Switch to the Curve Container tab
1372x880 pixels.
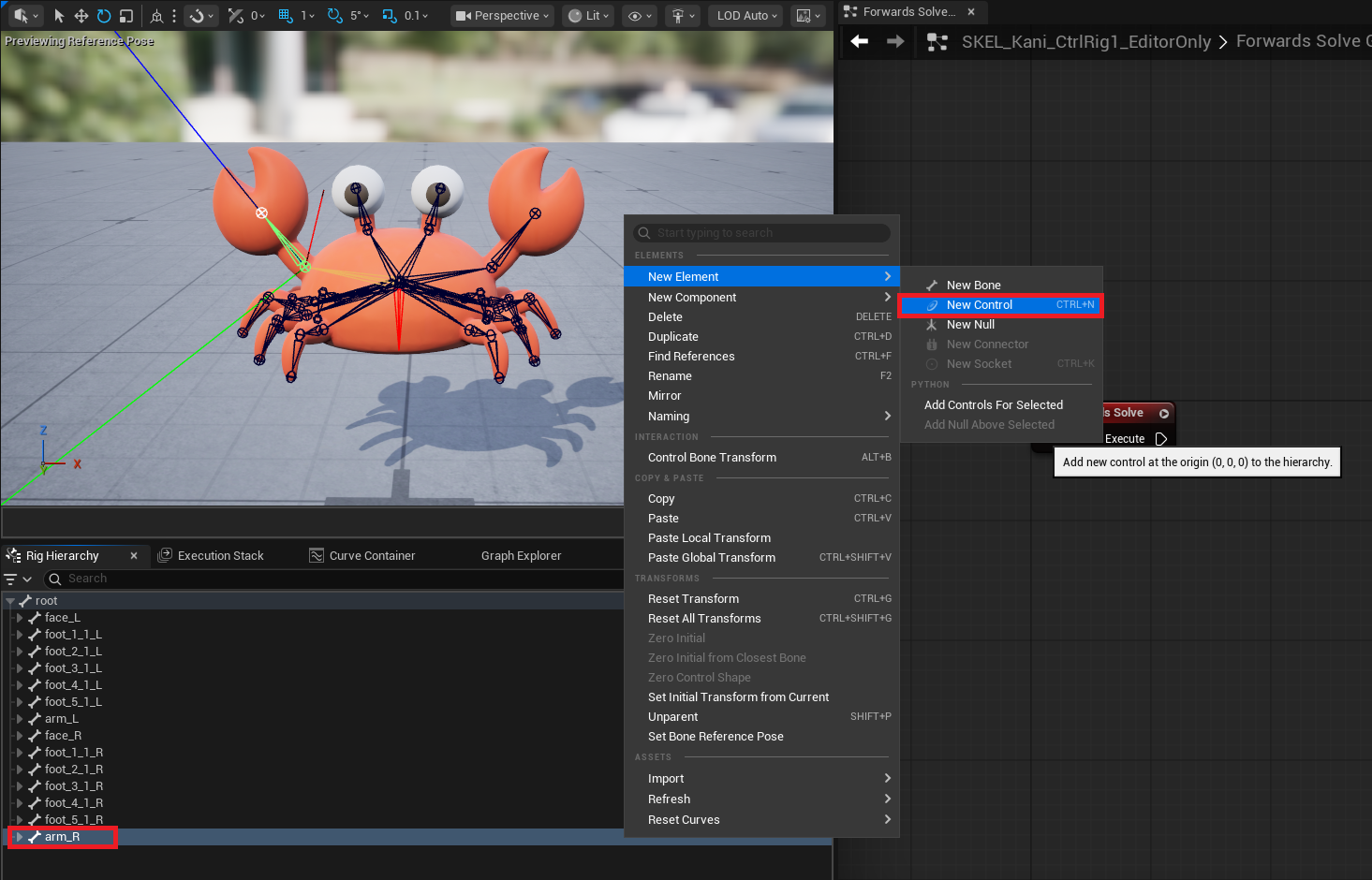tap(362, 556)
